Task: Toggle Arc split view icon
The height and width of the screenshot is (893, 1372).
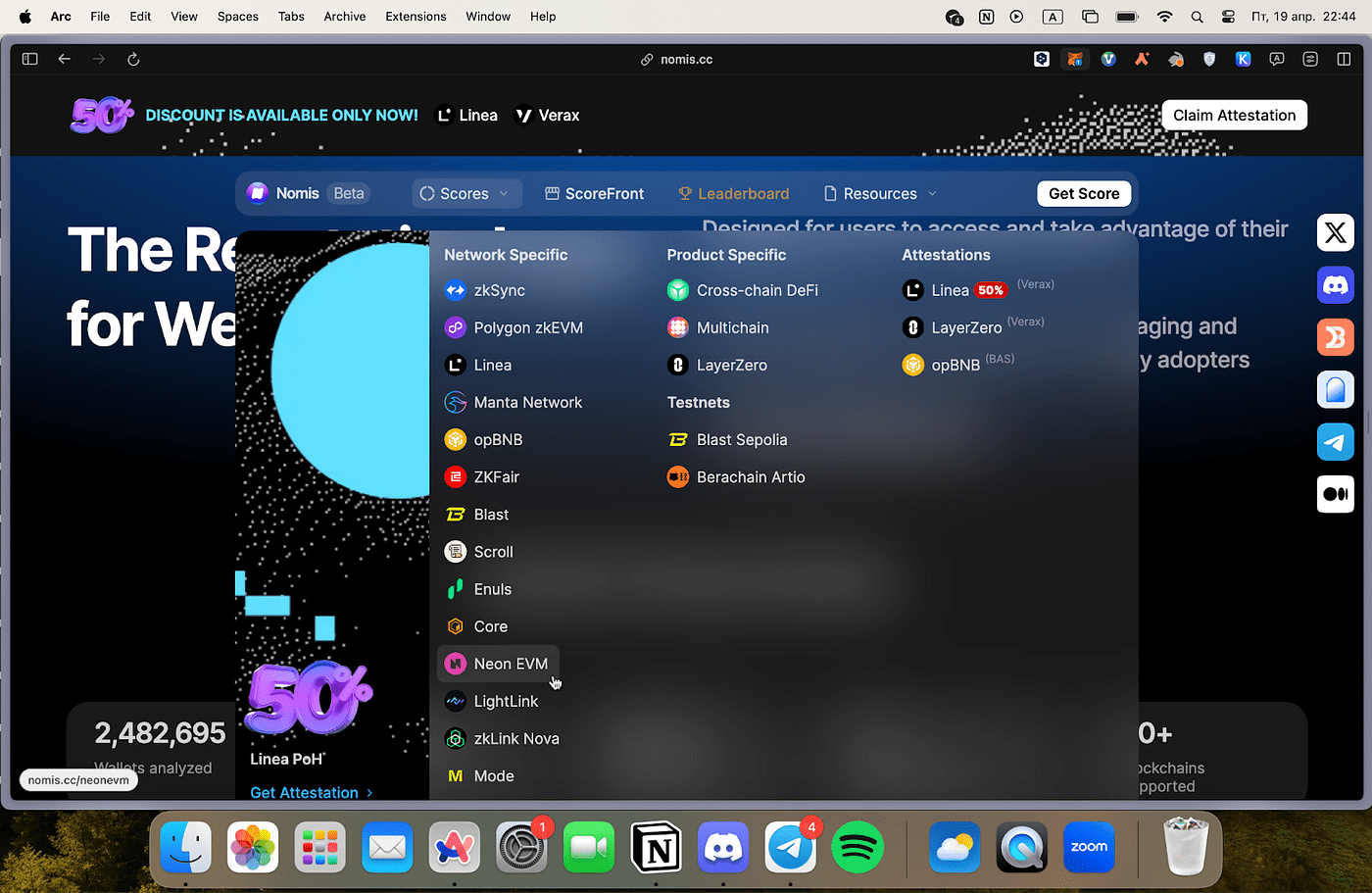Action: click(x=1344, y=59)
